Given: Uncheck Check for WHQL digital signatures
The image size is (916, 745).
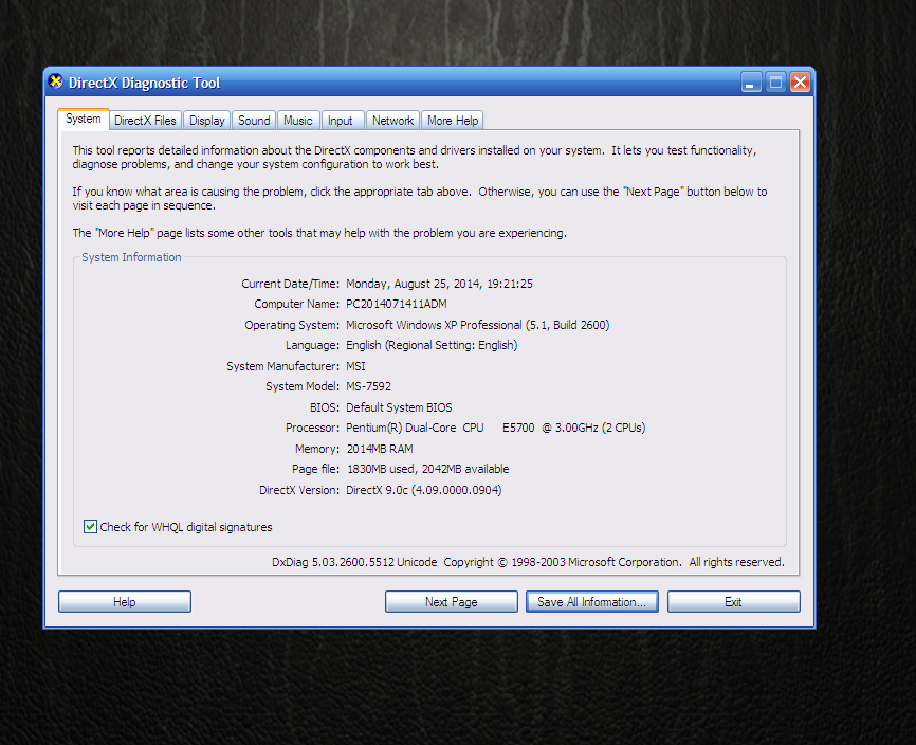Looking at the screenshot, I should (91, 527).
